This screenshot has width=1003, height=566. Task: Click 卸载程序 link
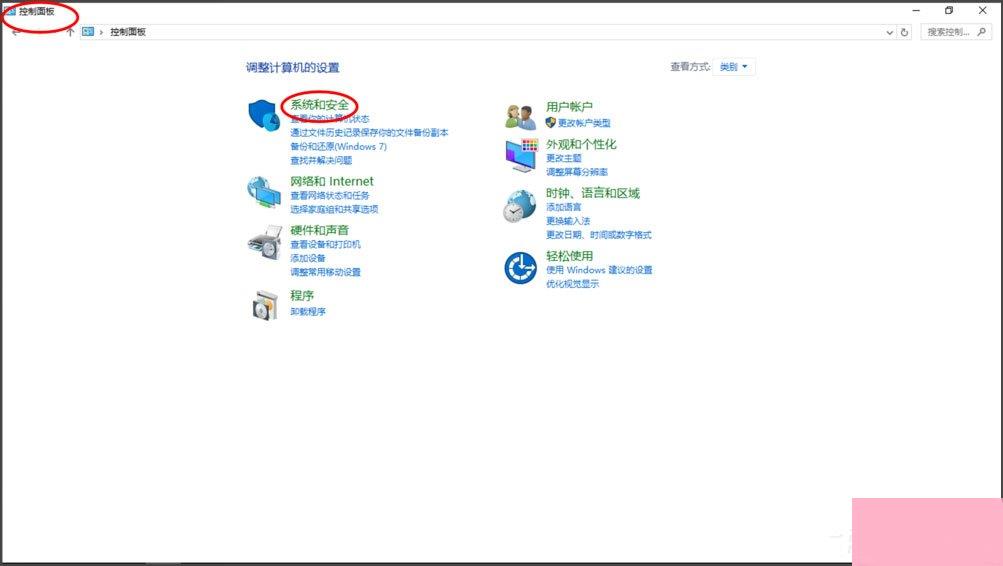tap(308, 312)
